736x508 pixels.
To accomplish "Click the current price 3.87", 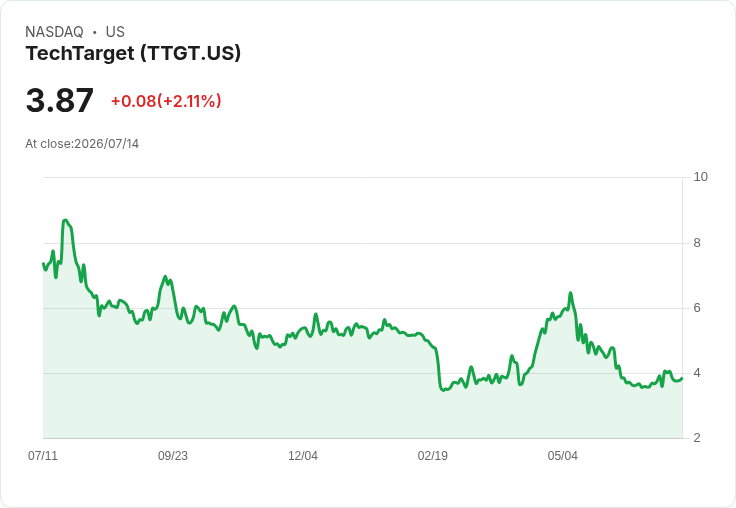I will point(60,100).
